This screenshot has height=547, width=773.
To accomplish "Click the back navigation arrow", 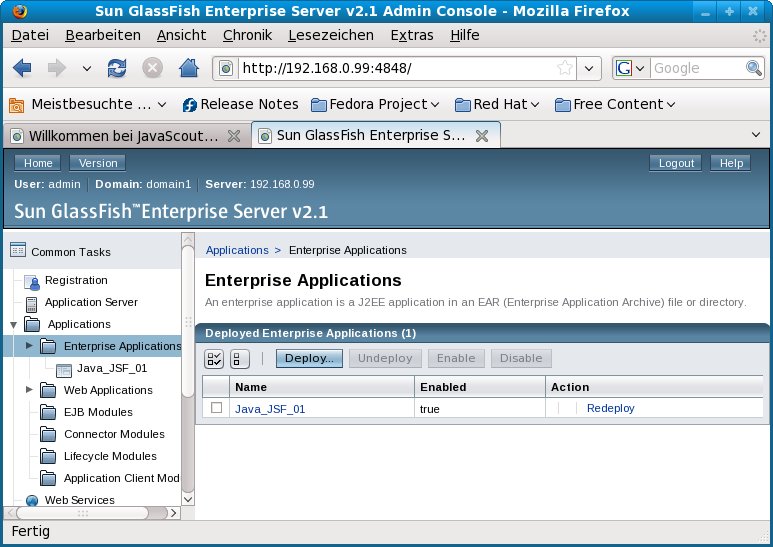I will pyautogui.click(x=22, y=68).
